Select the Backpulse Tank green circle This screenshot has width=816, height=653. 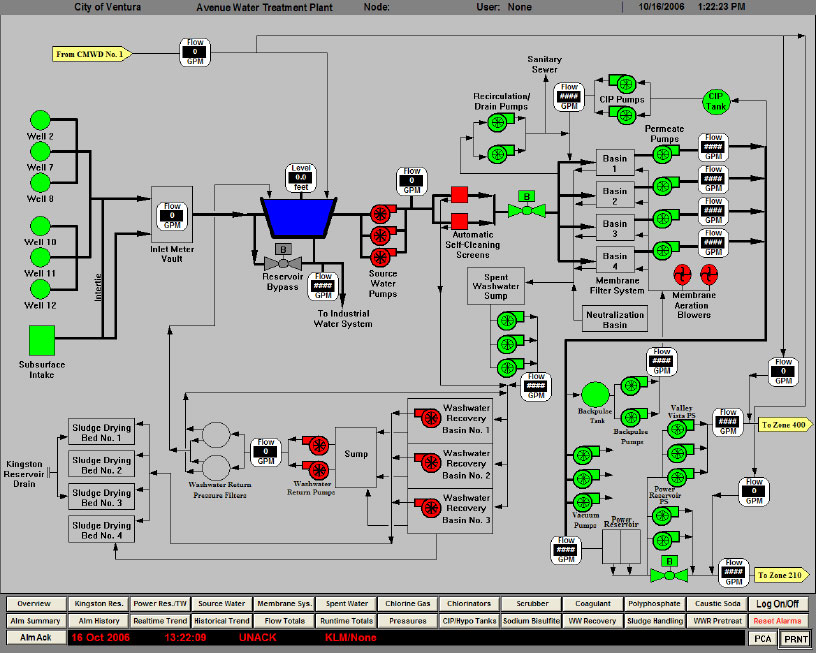595,395
